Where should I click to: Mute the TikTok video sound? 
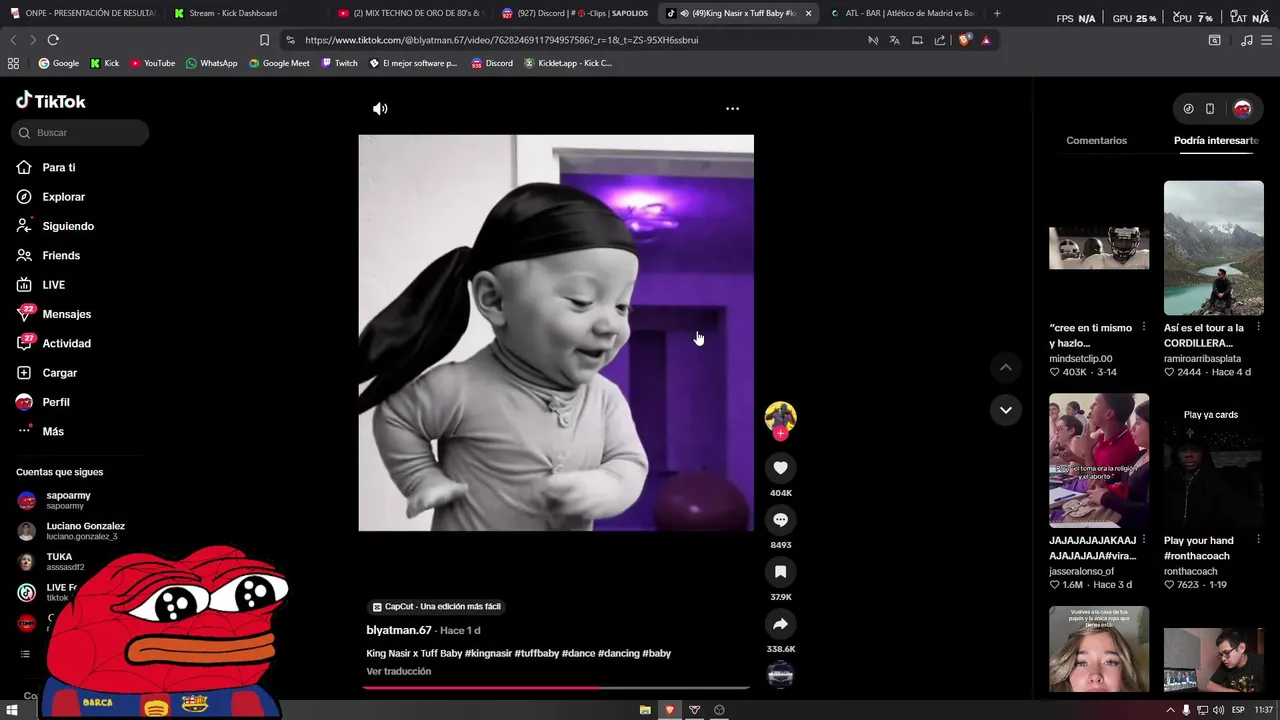380,108
